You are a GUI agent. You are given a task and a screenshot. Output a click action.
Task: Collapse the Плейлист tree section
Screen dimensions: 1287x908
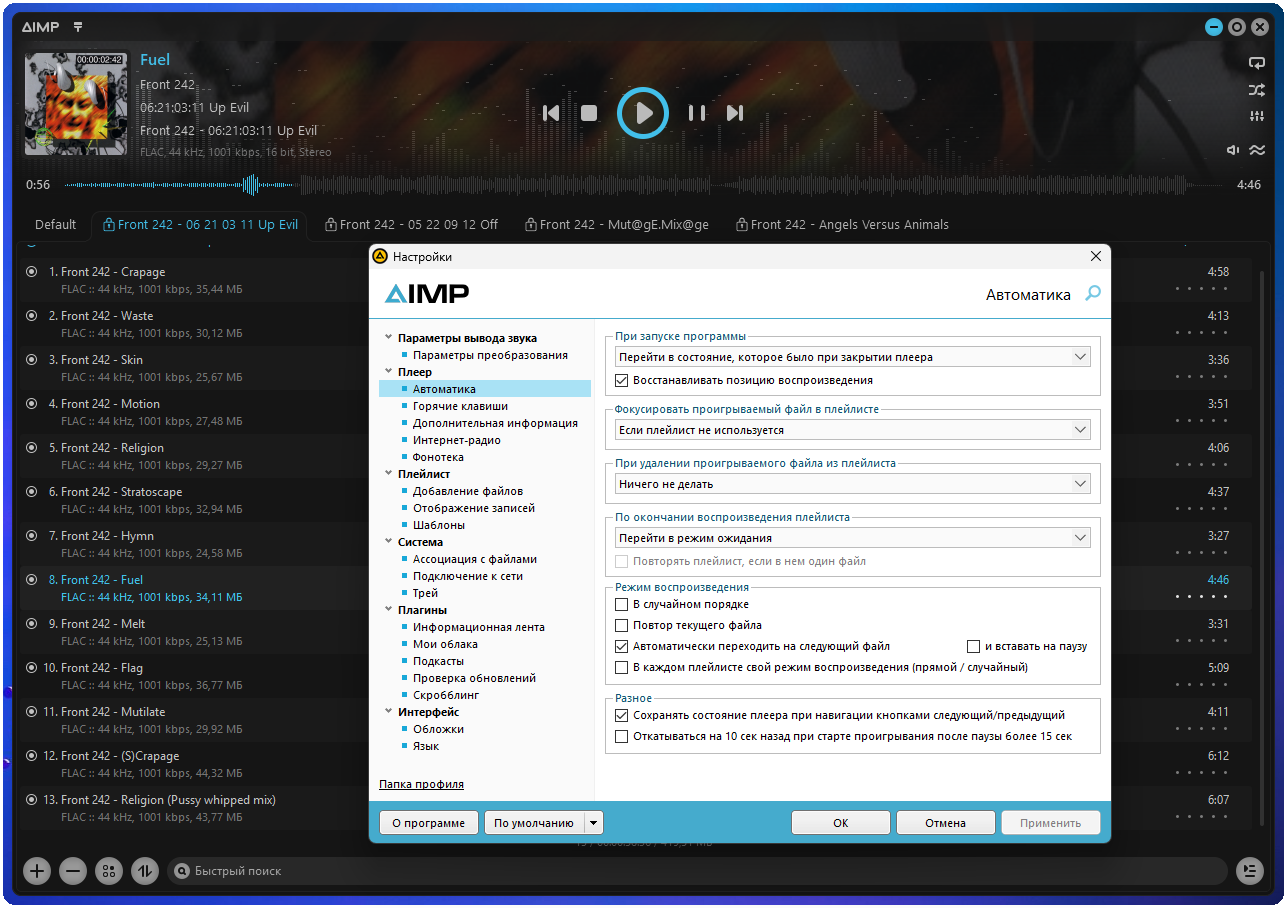388,474
